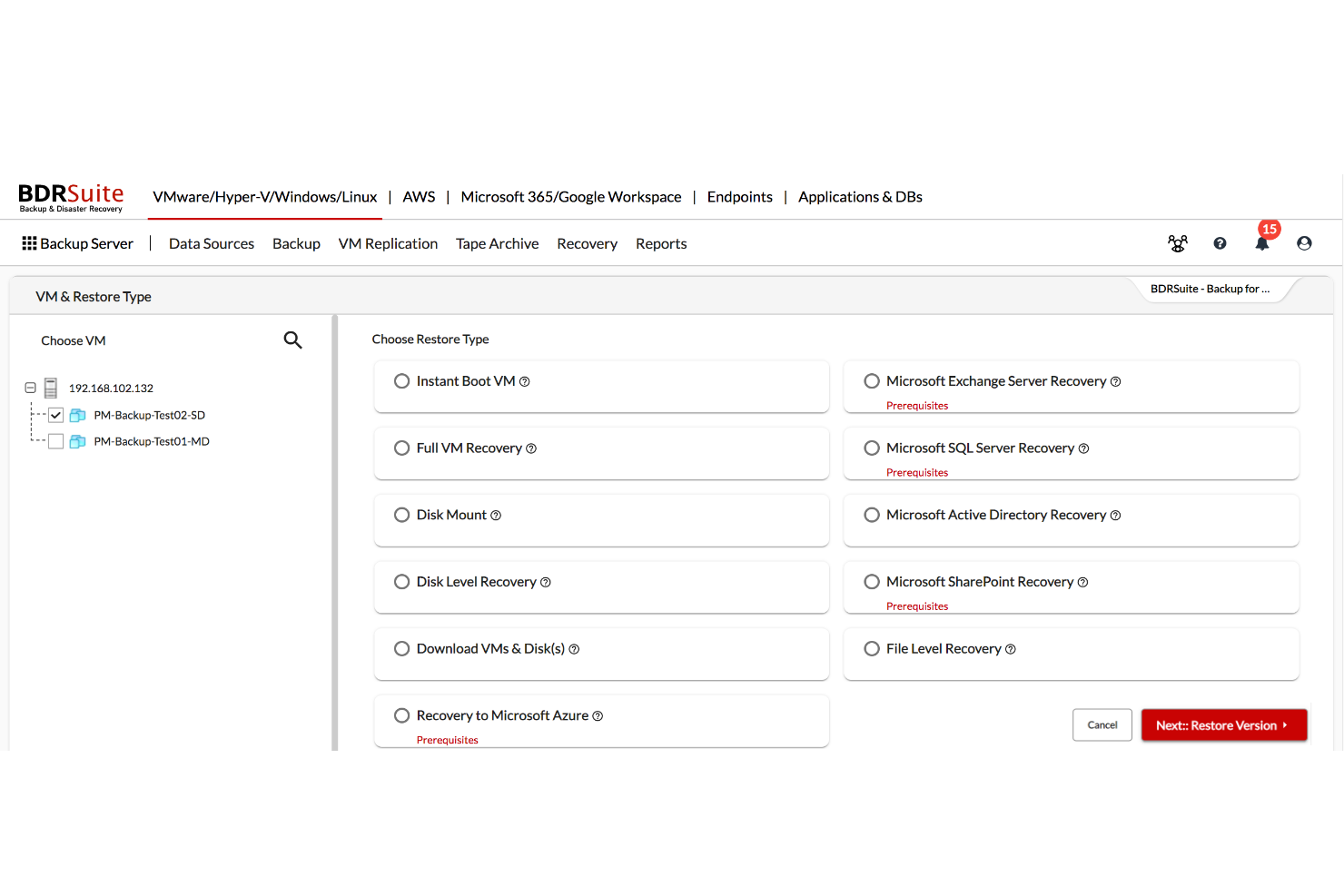The image size is (1344, 896).
Task: Select the PM-Backup-Test02-SD tree item
Action: click(150, 415)
